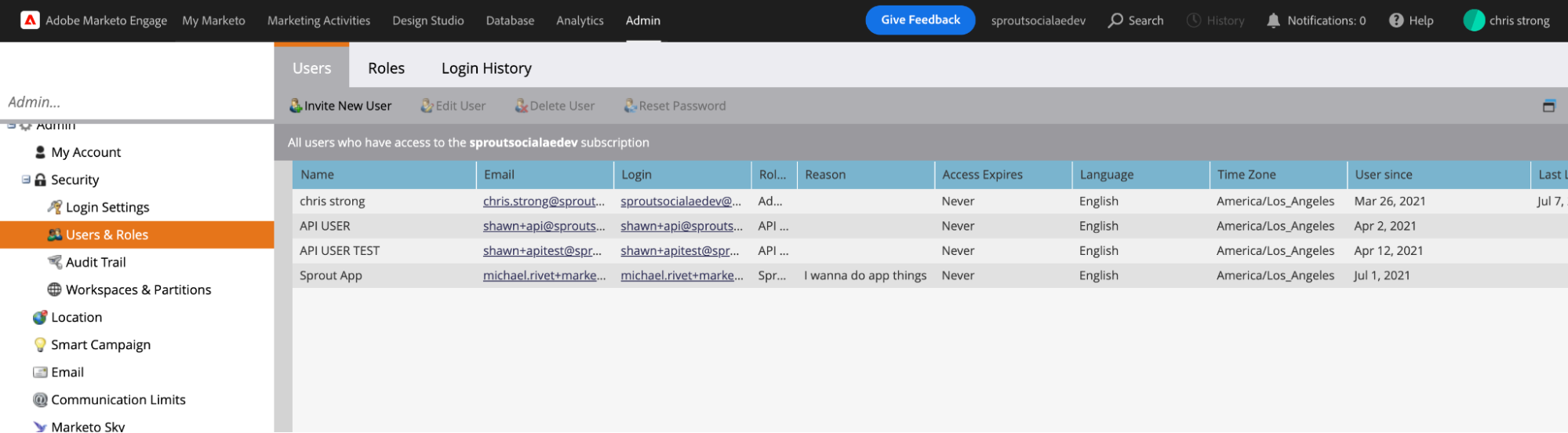Screen dimensions: 1568x433
Task: Switch to the Roles tab
Action: click(387, 68)
